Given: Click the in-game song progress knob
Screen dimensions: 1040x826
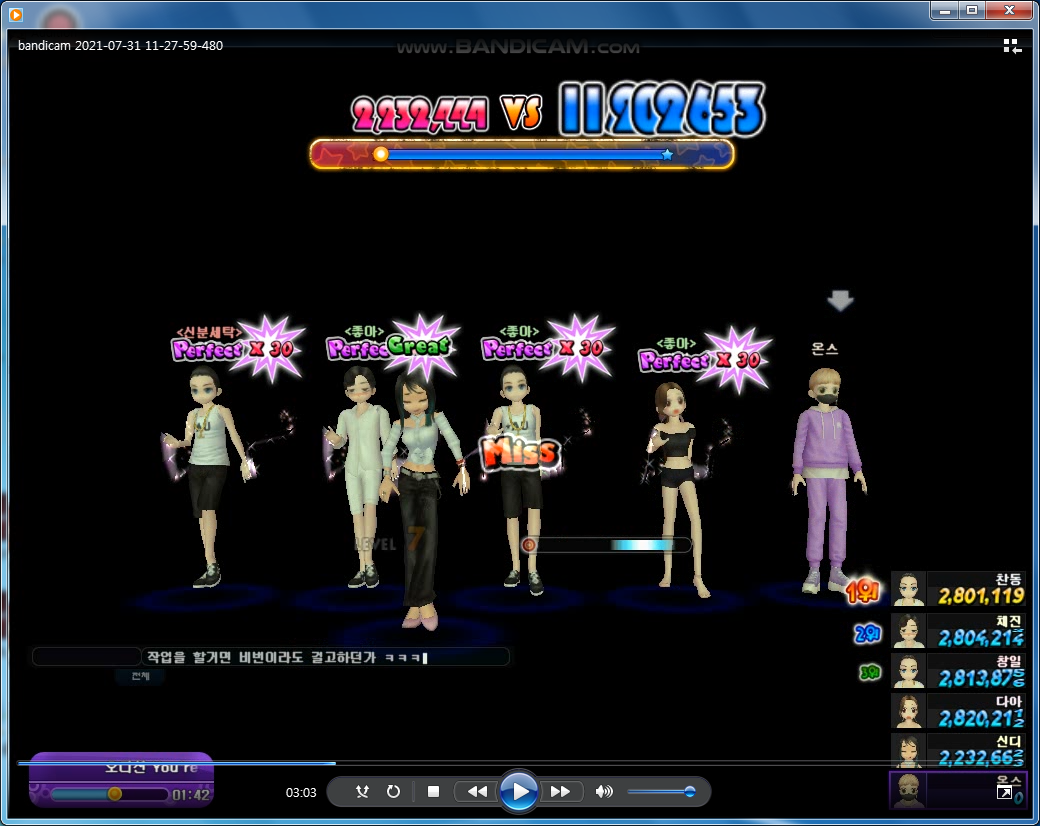Looking at the screenshot, I should (115, 793).
